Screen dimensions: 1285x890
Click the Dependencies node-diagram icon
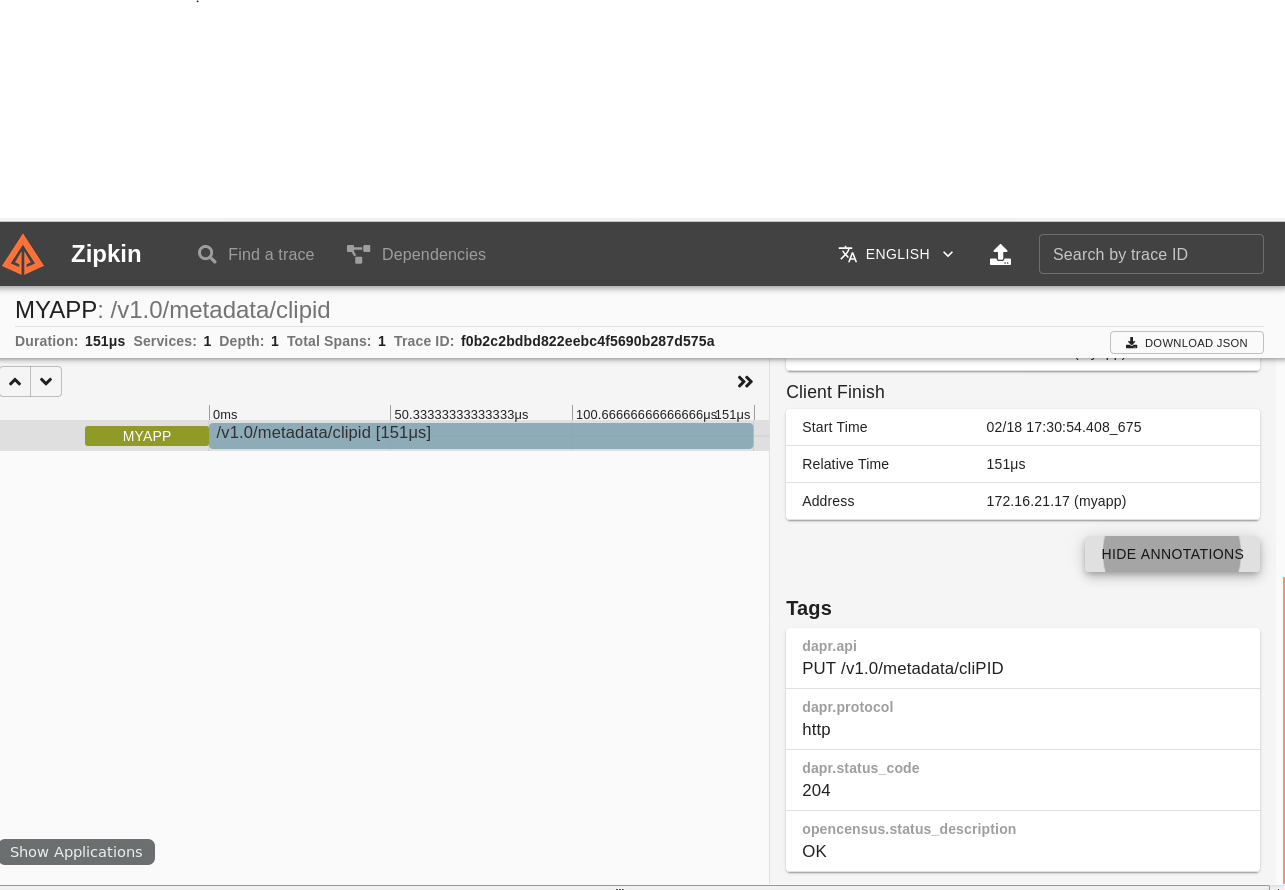point(358,254)
